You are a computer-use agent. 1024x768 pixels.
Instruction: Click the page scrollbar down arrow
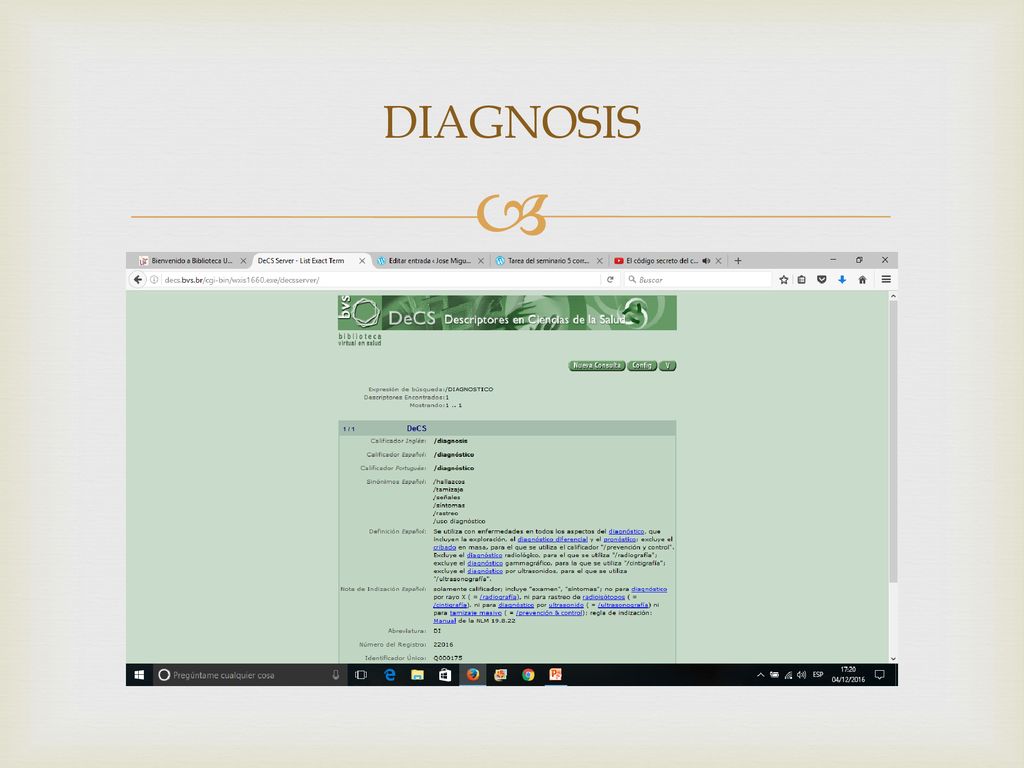click(x=893, y=659)
